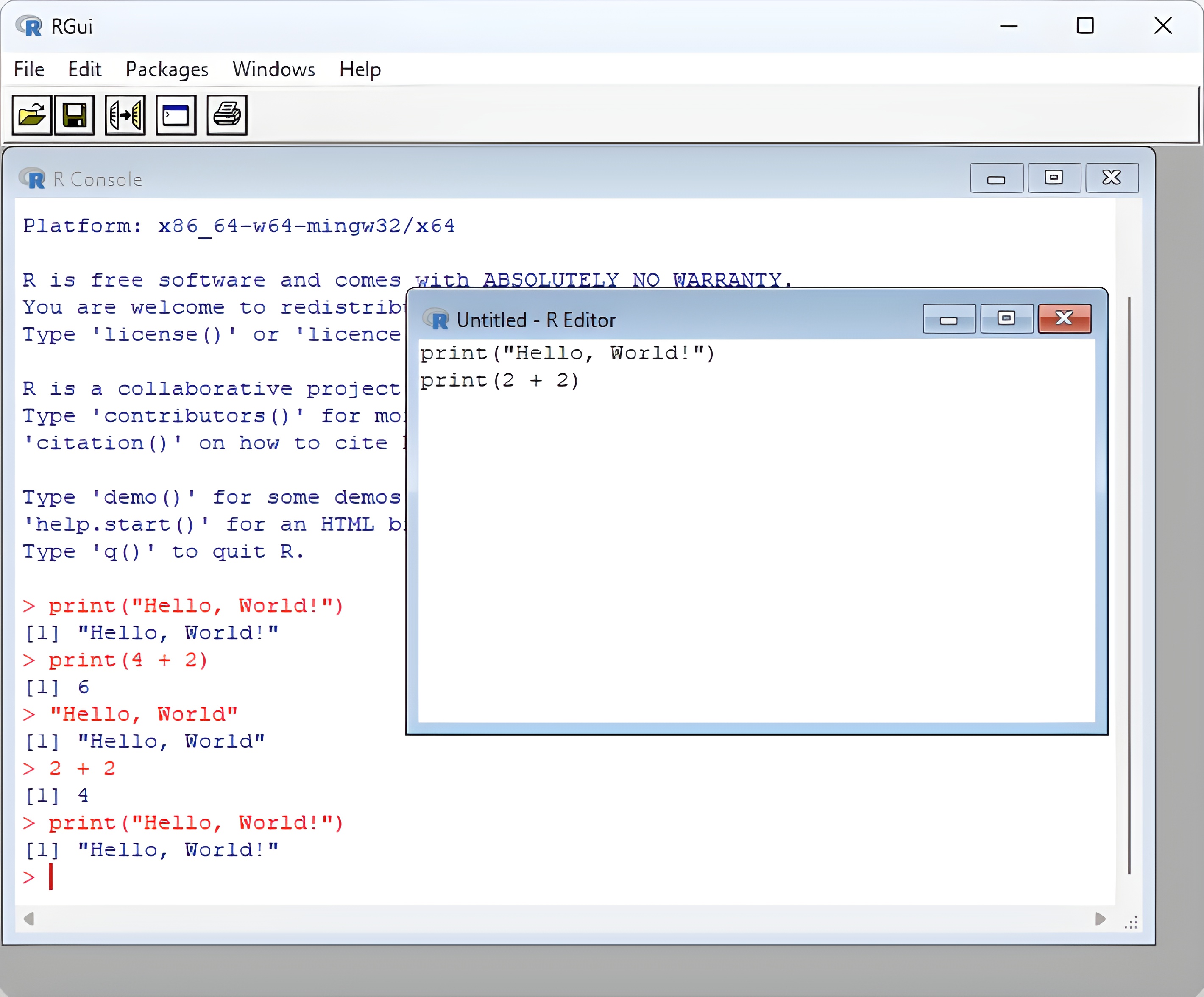The image size is (1204, 997).
Task: Close the Untitled R Editor window
Action: point(1064,318)
